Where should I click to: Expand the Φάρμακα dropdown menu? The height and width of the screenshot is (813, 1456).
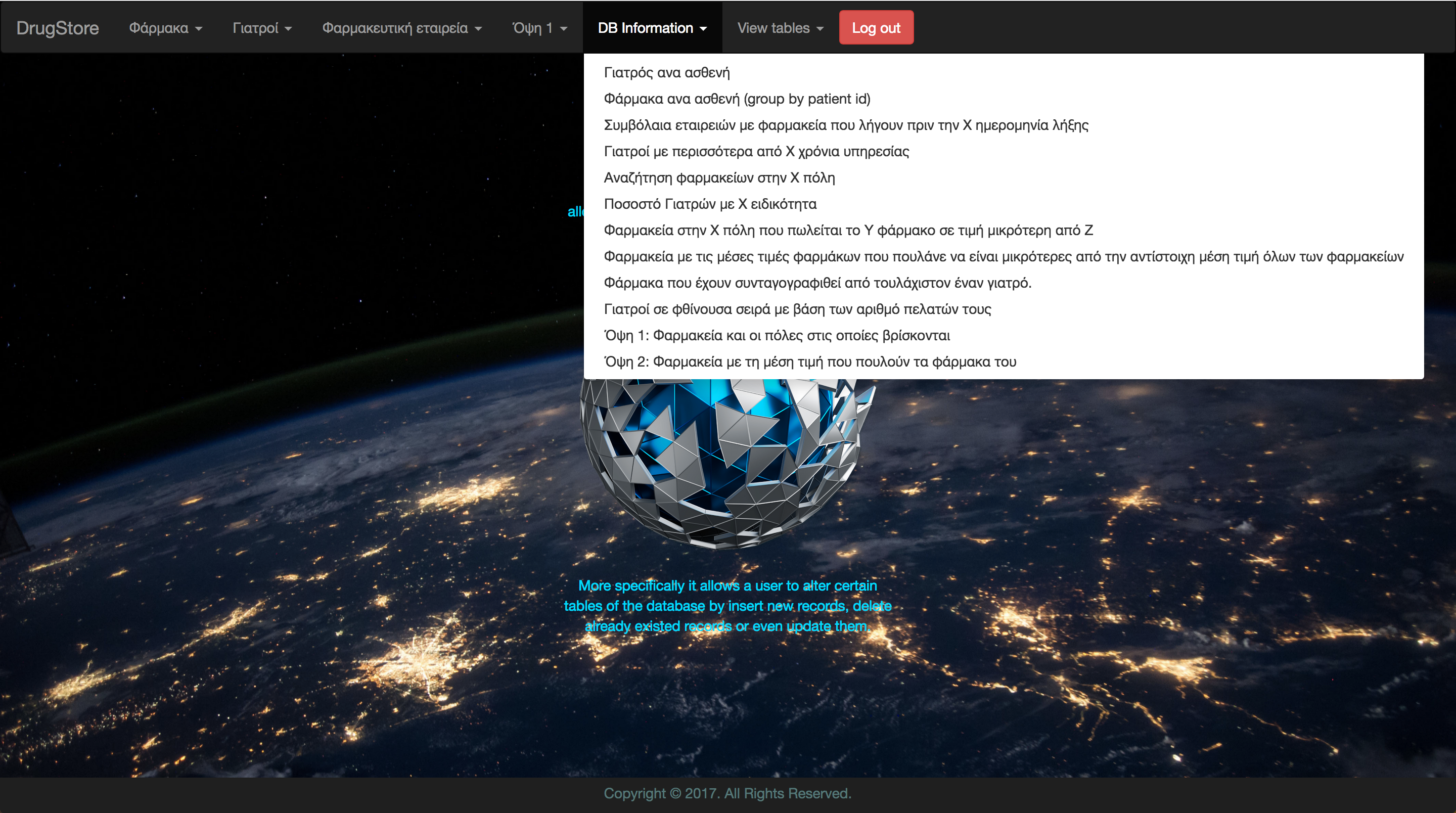tap(165, 28)
